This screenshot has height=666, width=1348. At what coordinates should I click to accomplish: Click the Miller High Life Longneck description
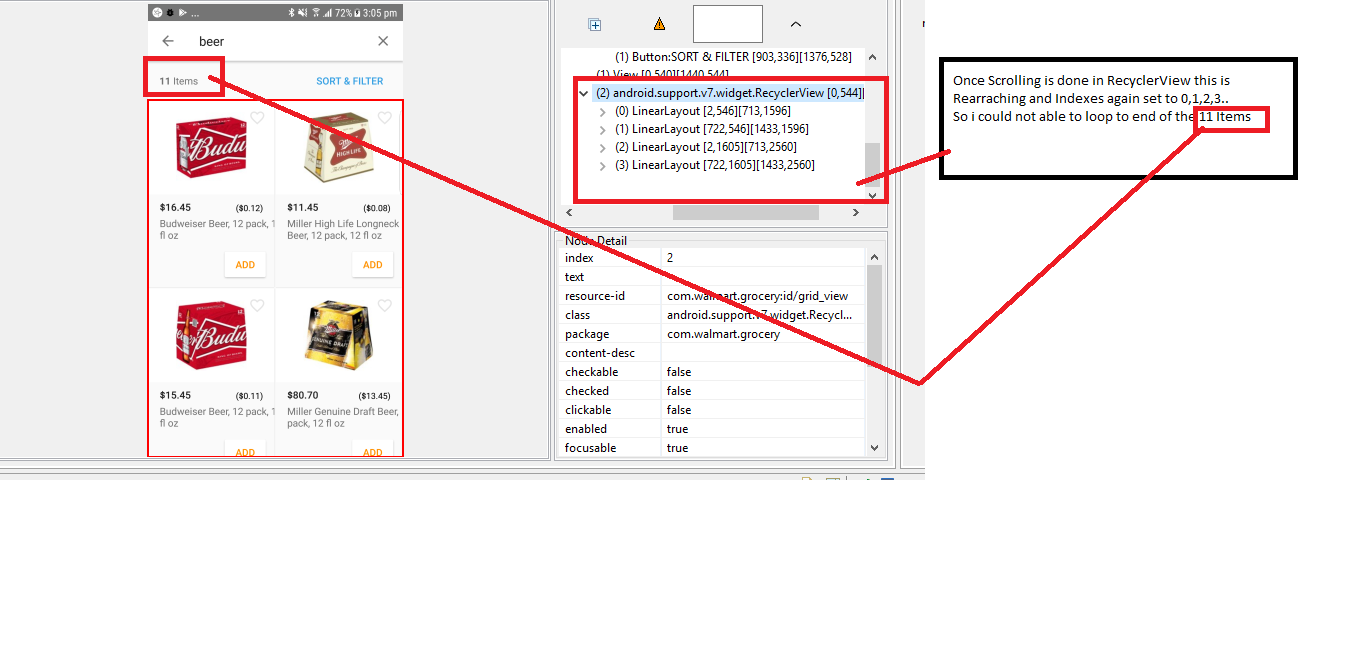[x=343, y=230]
